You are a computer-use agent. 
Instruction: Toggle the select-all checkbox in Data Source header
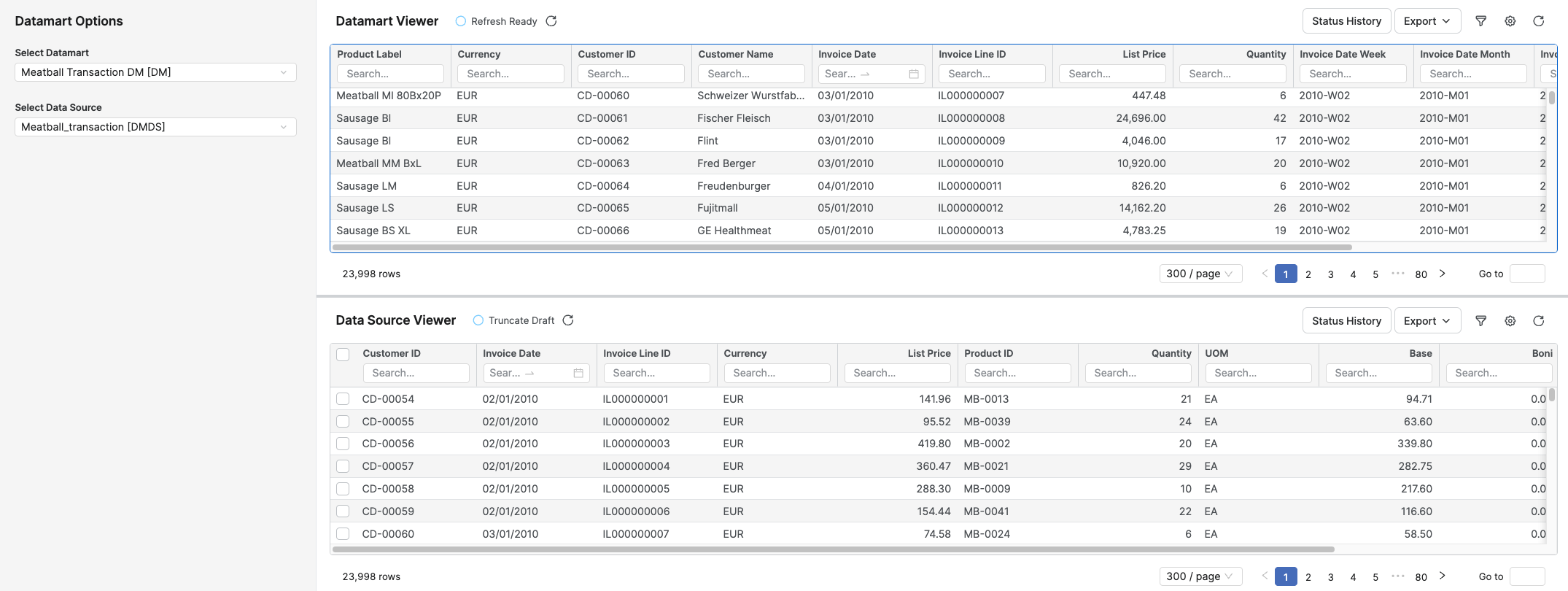pos(343,355)
